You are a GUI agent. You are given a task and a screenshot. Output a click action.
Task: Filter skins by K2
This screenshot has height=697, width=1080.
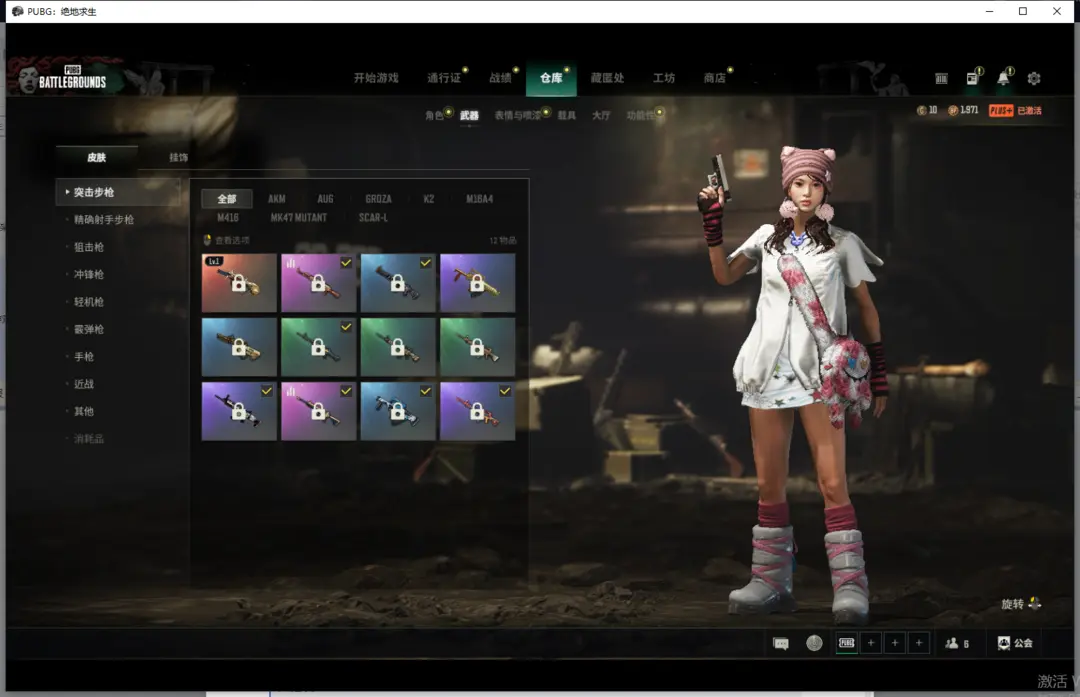pyautogui.click(x=428, y=199)
